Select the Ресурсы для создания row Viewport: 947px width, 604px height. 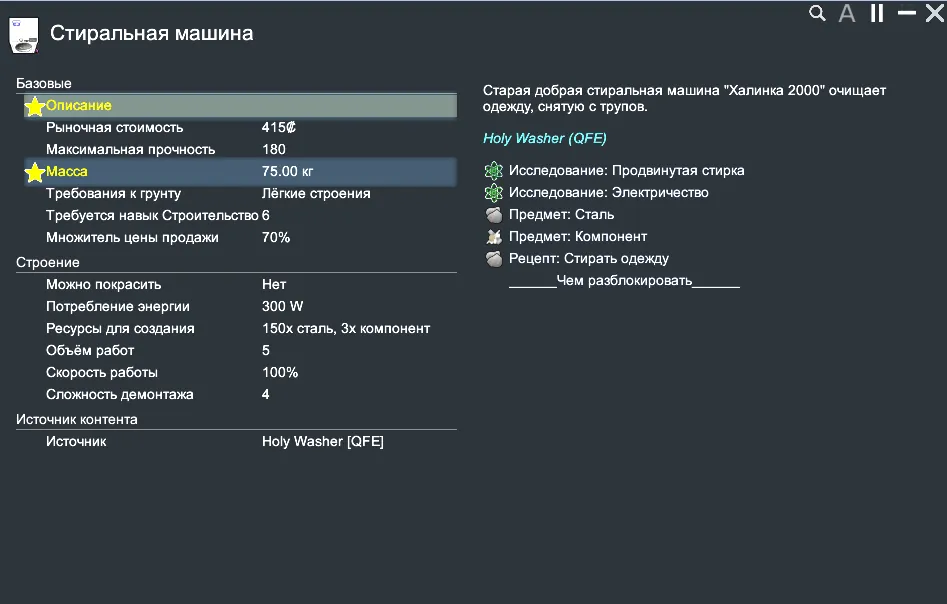click(x=238, y=329)
